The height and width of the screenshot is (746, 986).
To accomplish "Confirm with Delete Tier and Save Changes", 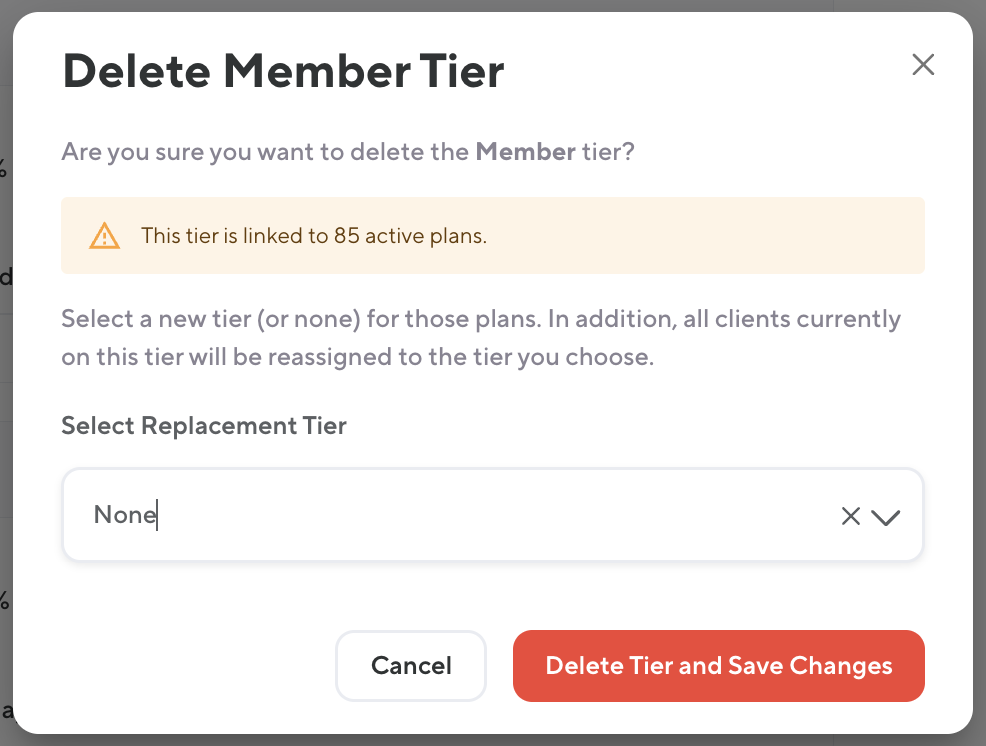I will (718, 666).
